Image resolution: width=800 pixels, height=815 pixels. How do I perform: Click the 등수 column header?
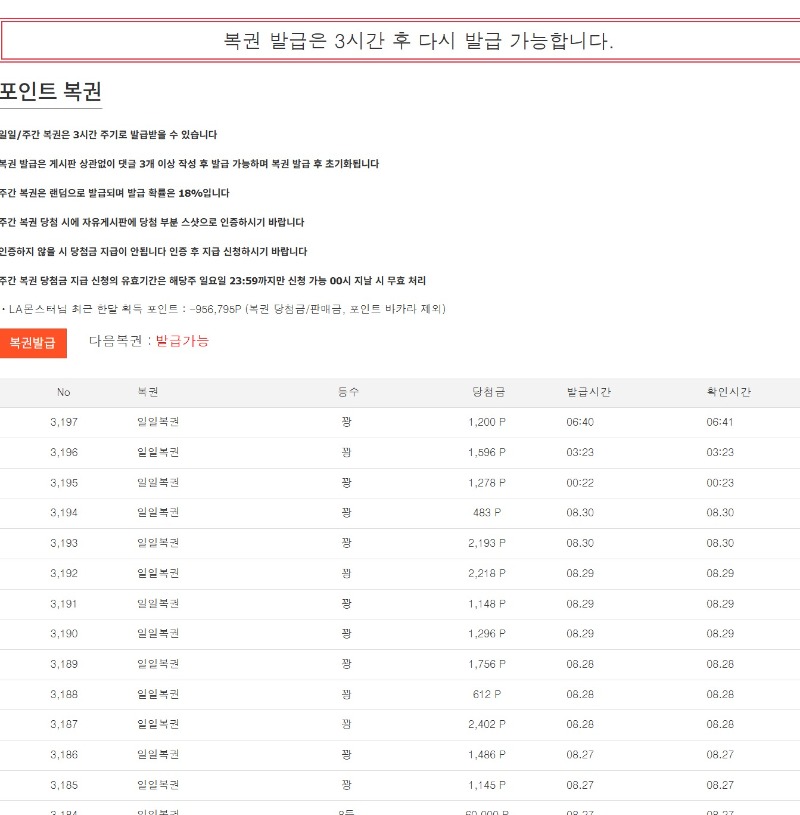pyautogui.click(x=348, y=392)
